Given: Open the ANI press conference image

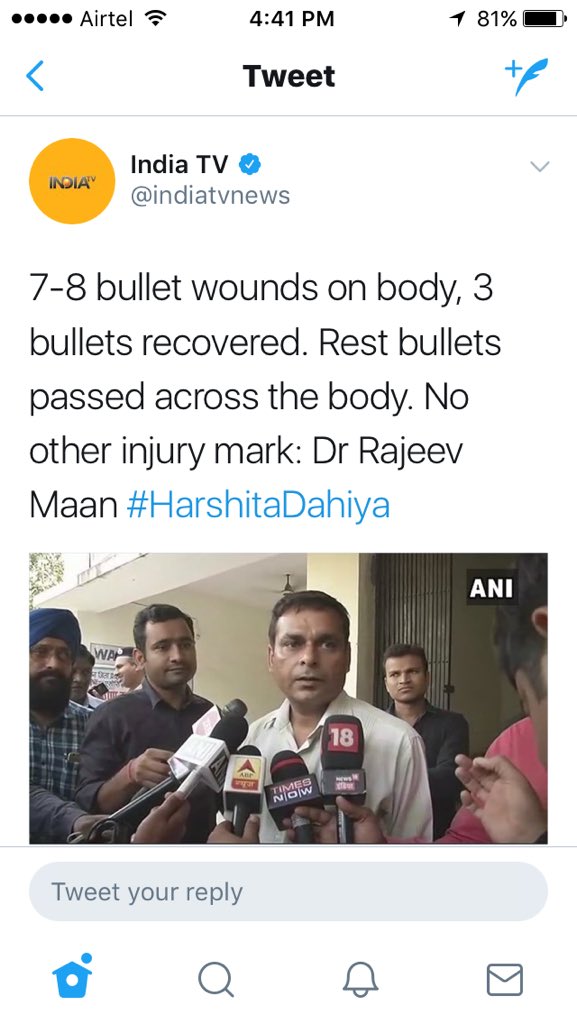Looking at the screenshot, I should pyautogui.click(x=288, y=698).
